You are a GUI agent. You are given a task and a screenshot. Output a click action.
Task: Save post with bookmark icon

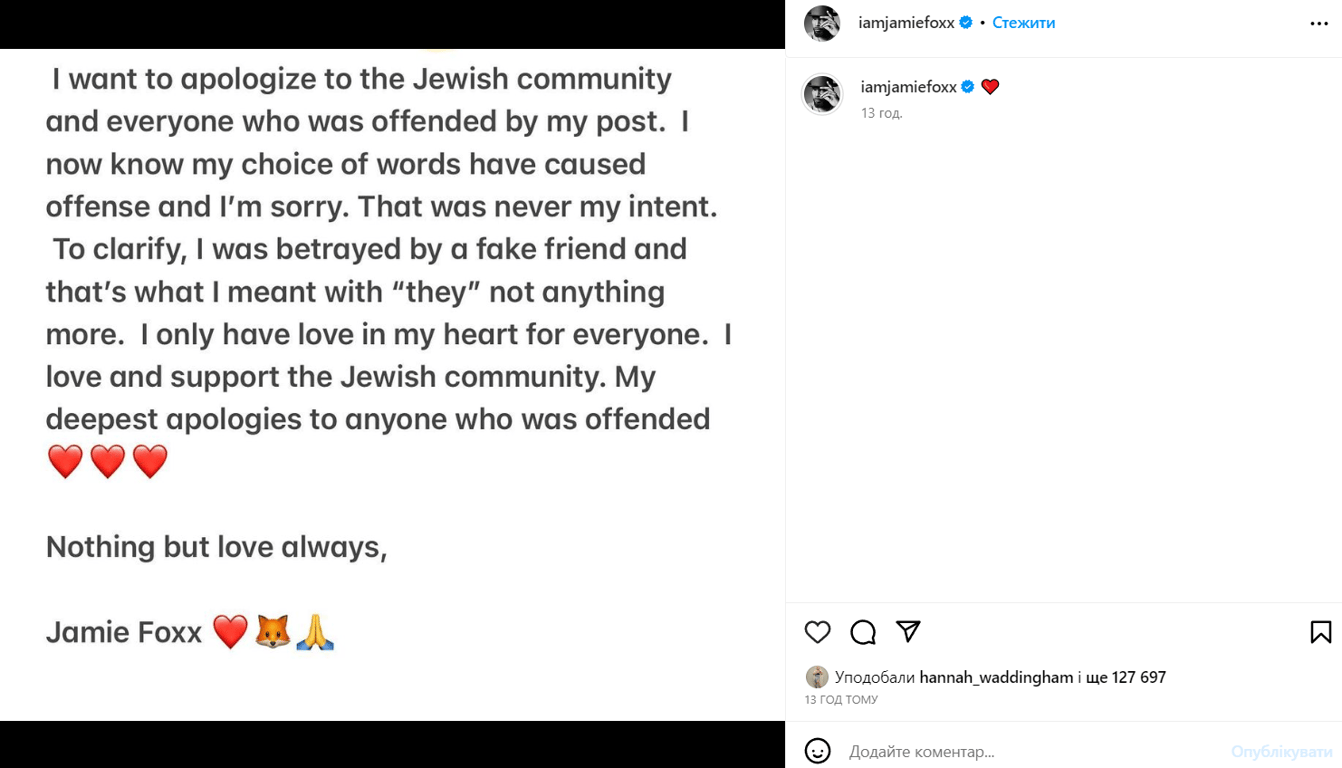coord(1320,632)
